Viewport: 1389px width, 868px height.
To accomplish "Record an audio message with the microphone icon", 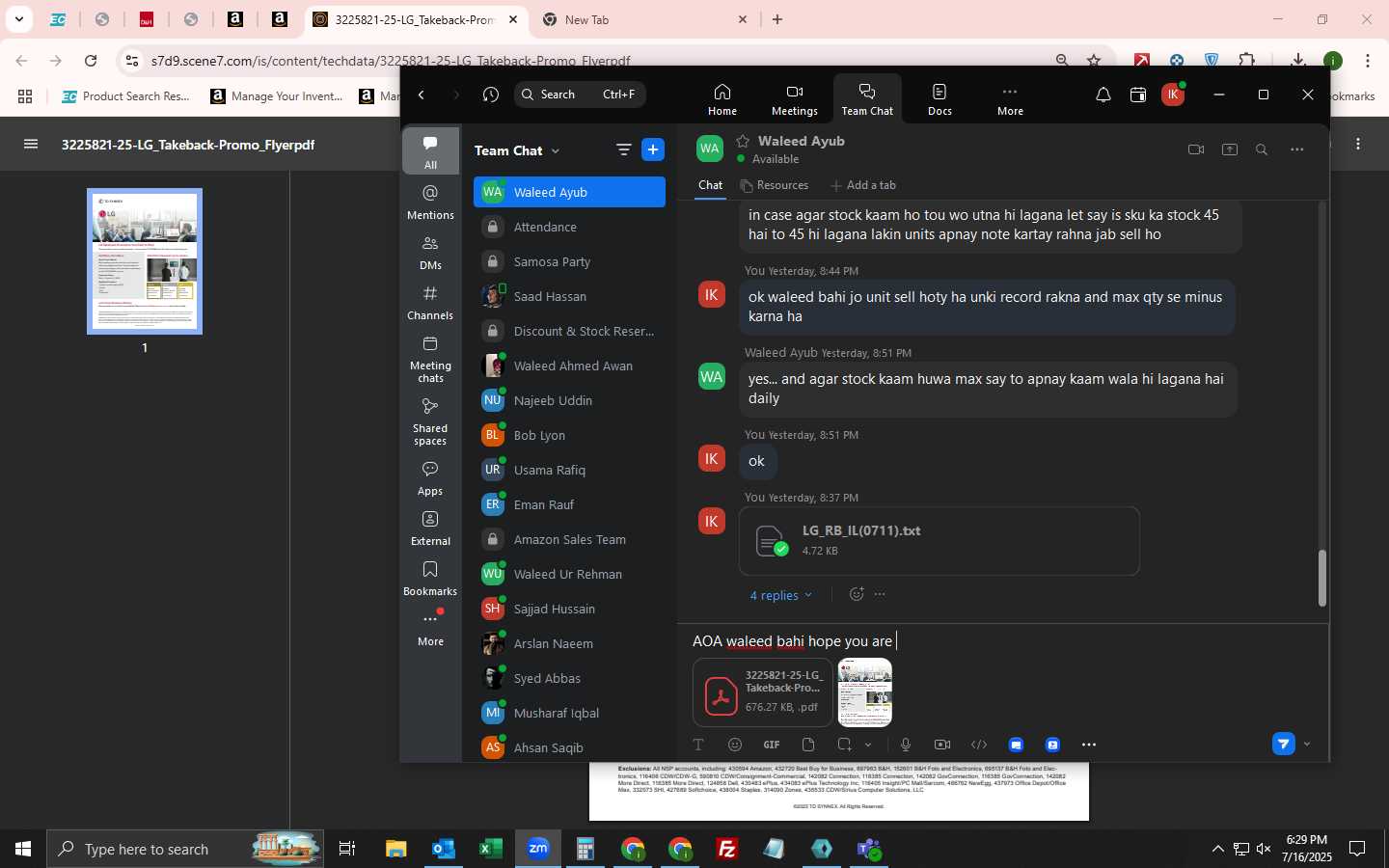I will 906,745.
